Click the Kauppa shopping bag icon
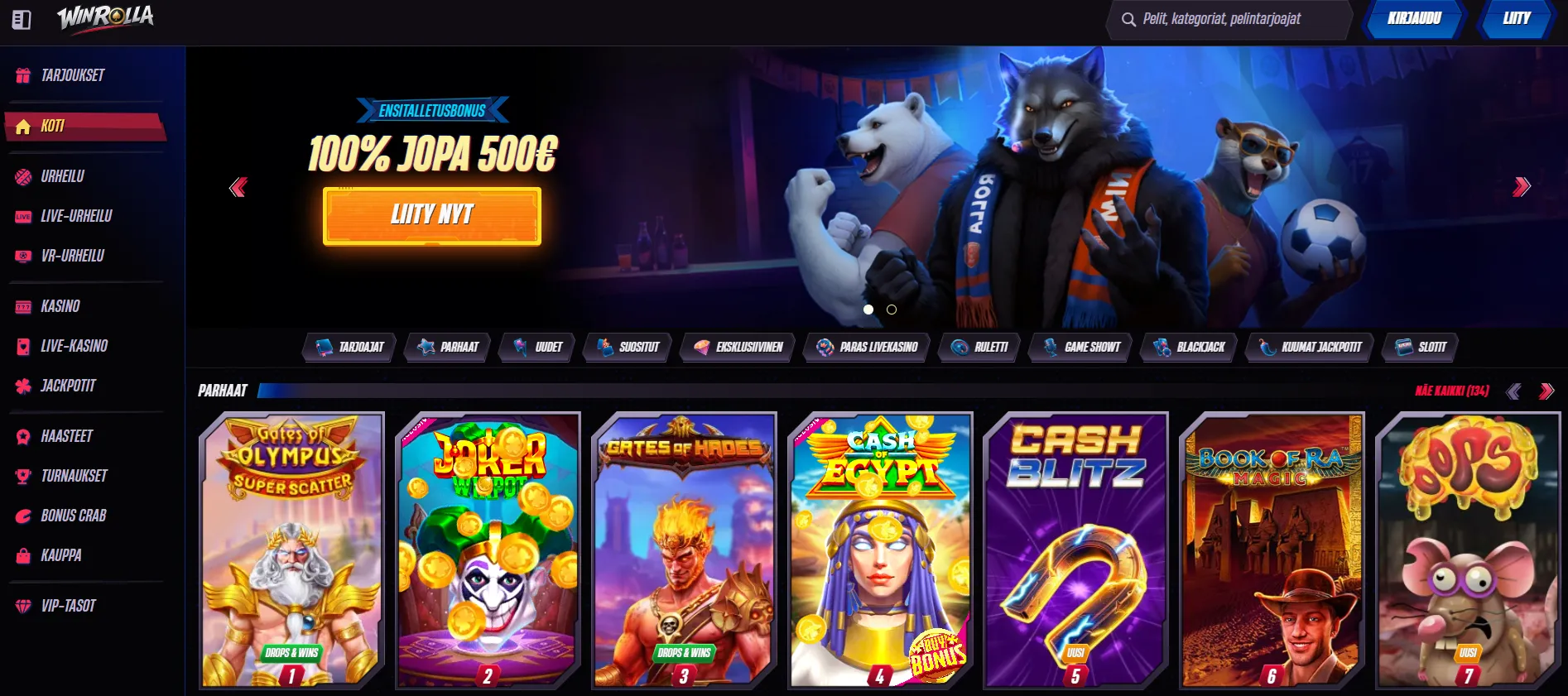 [x=23, y=555]
